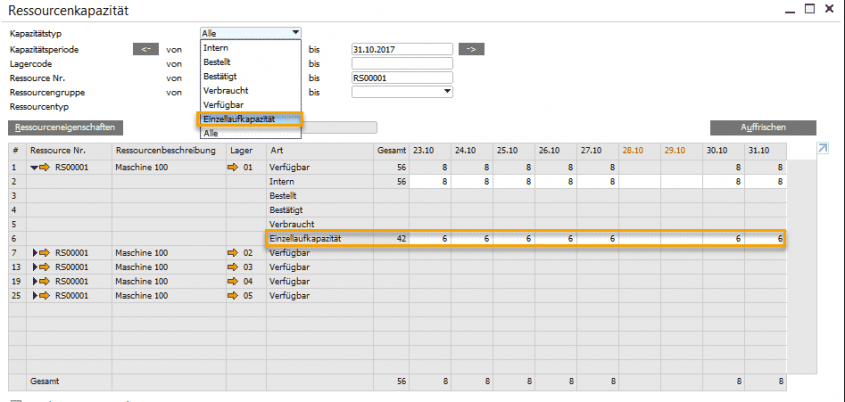The height and width of the screenshot is (402, 845).
Task: Maximize the Ressourcenkapazität window
Action: [x=809, y=9]
